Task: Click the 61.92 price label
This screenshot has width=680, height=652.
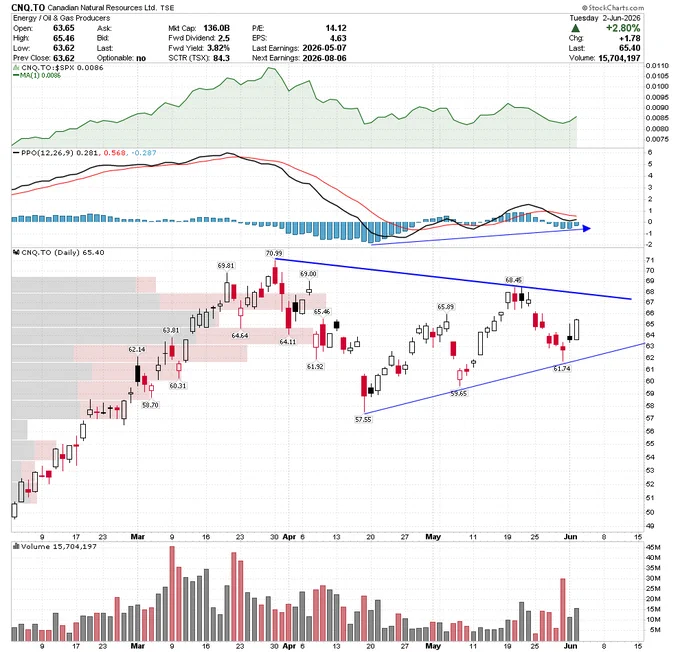Action: (315, 367)
